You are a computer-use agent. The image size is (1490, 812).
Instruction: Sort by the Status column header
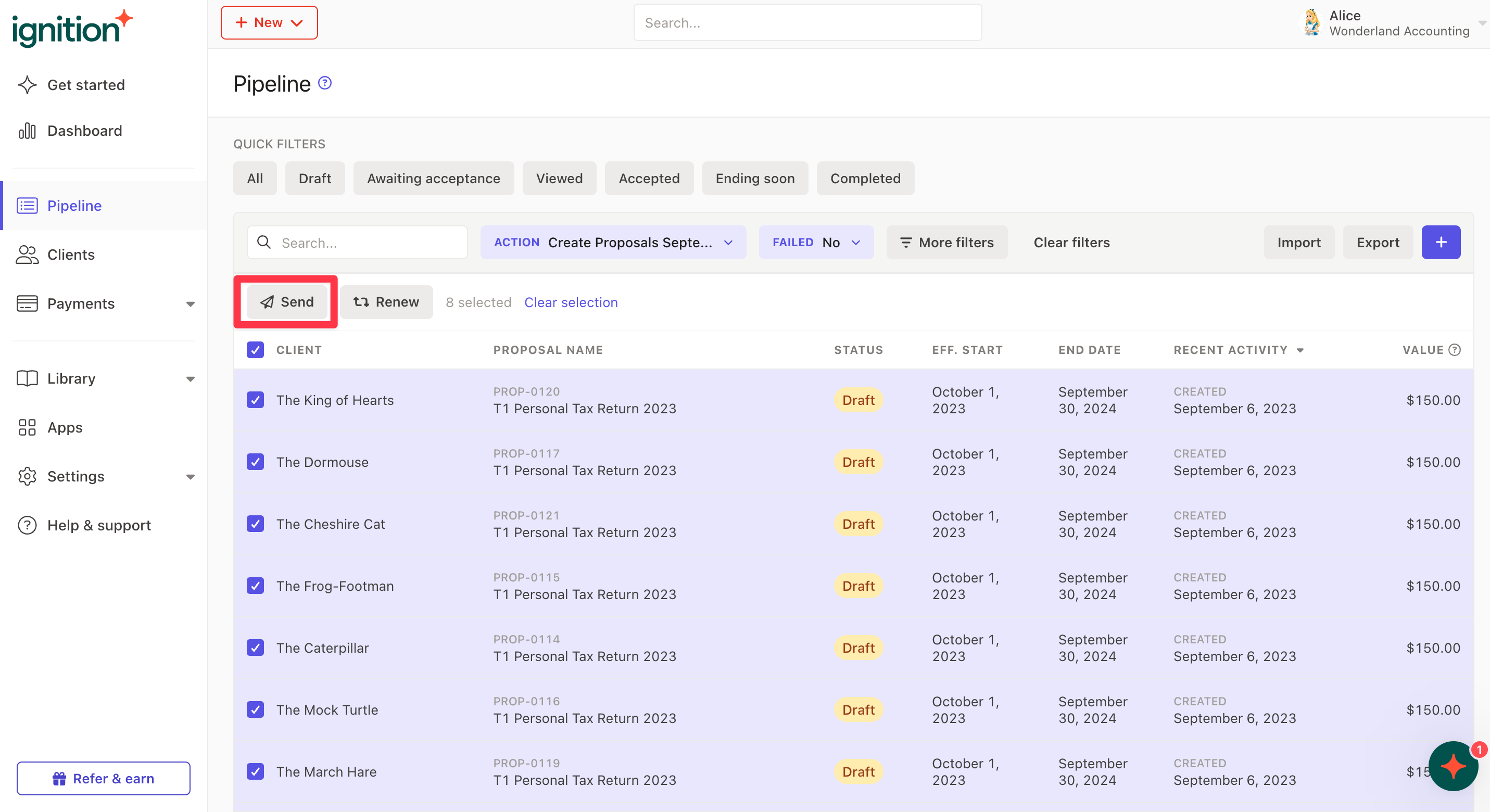coord(858,350)
